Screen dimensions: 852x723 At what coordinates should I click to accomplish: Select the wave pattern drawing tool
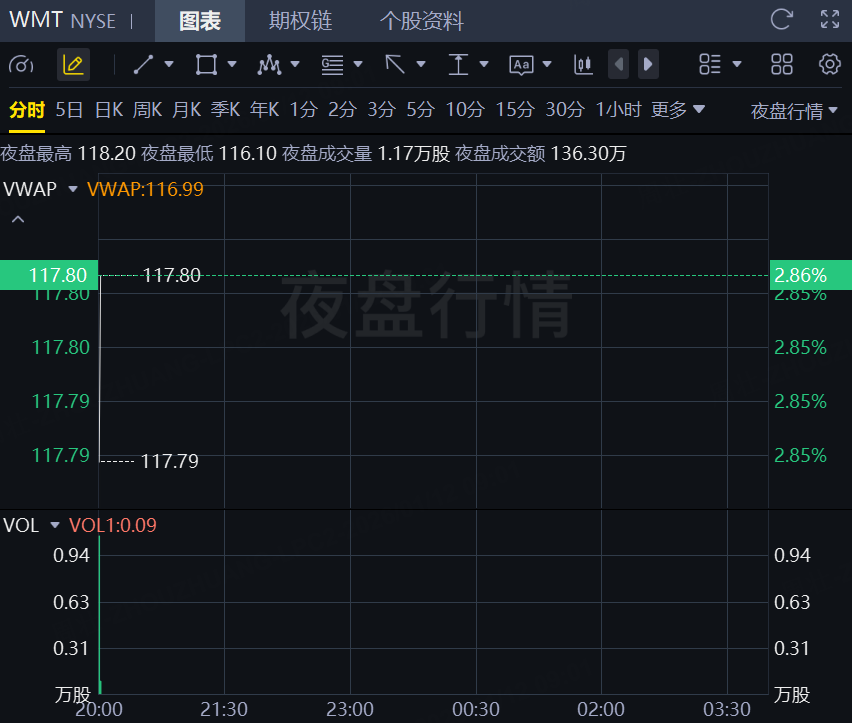(x=269, y=65)
